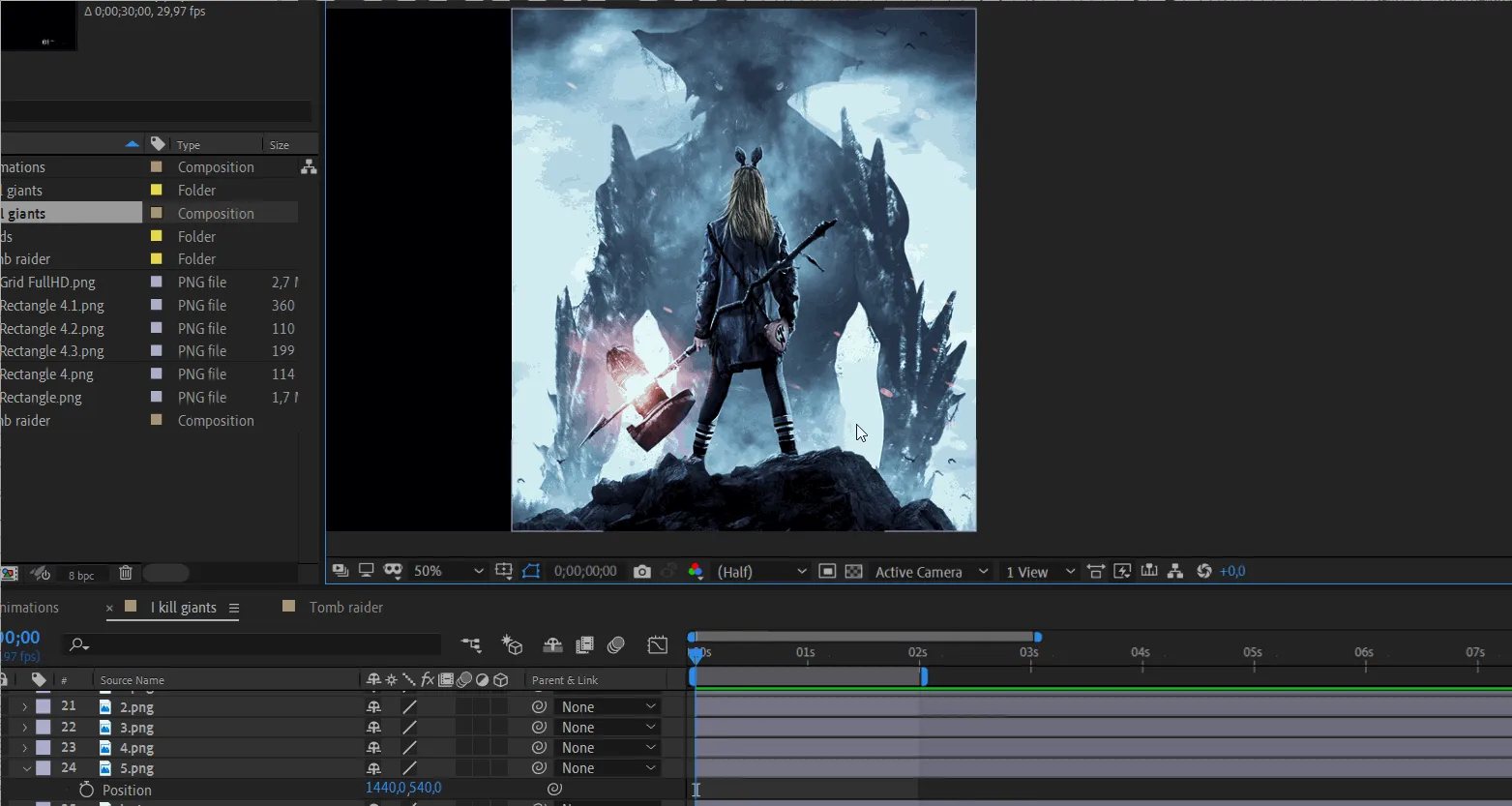Image resolution: width=1512 pixels, height=806 pixels.
Task: Open grid and guide options
Action: click(503, 571)
